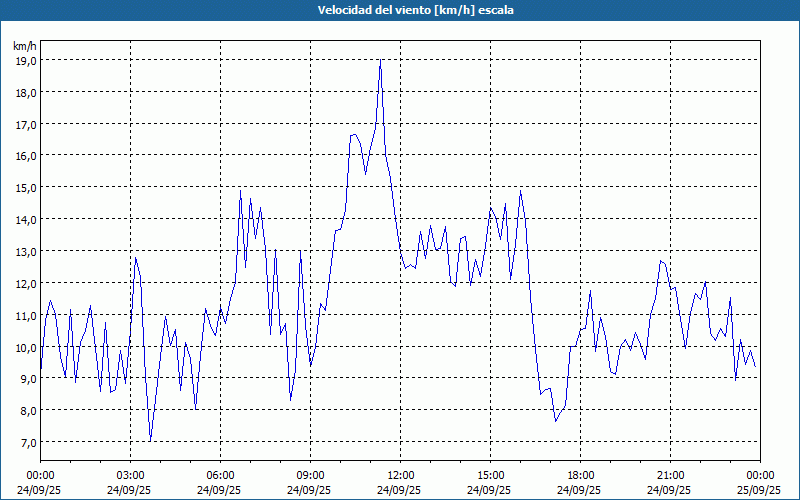Click the leftmost 00:00 time axis label
This screenshot has height=500, width=800.
click(40, 475)
